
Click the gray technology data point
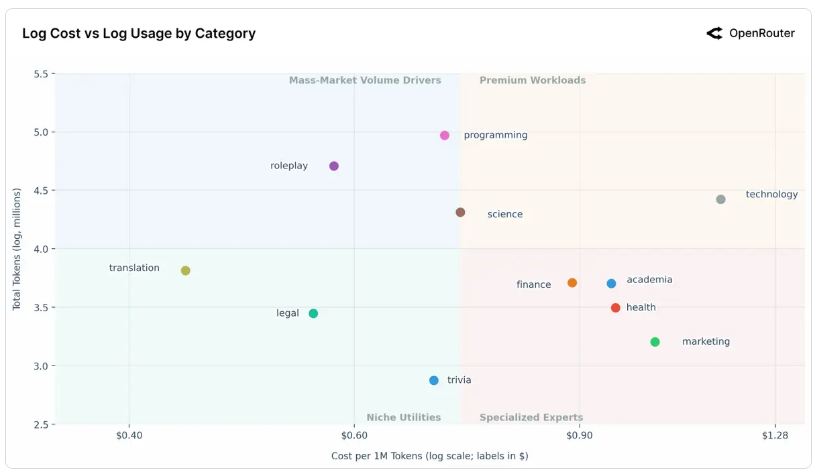[721, 199]
